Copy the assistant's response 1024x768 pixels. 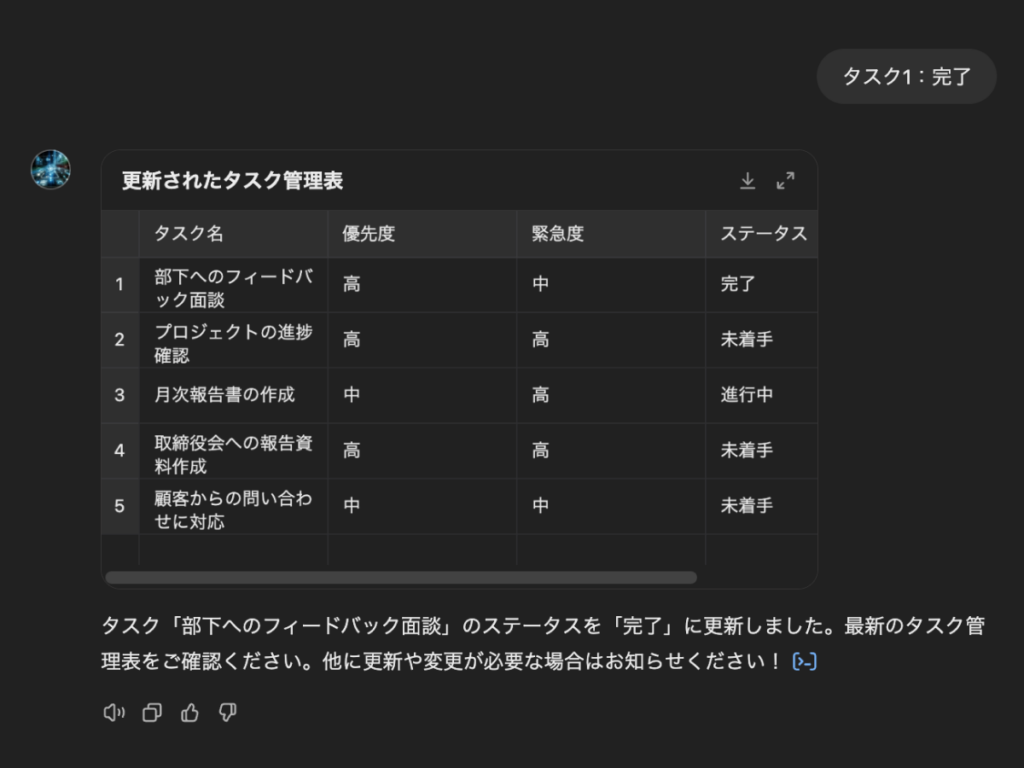click(152, 713)
